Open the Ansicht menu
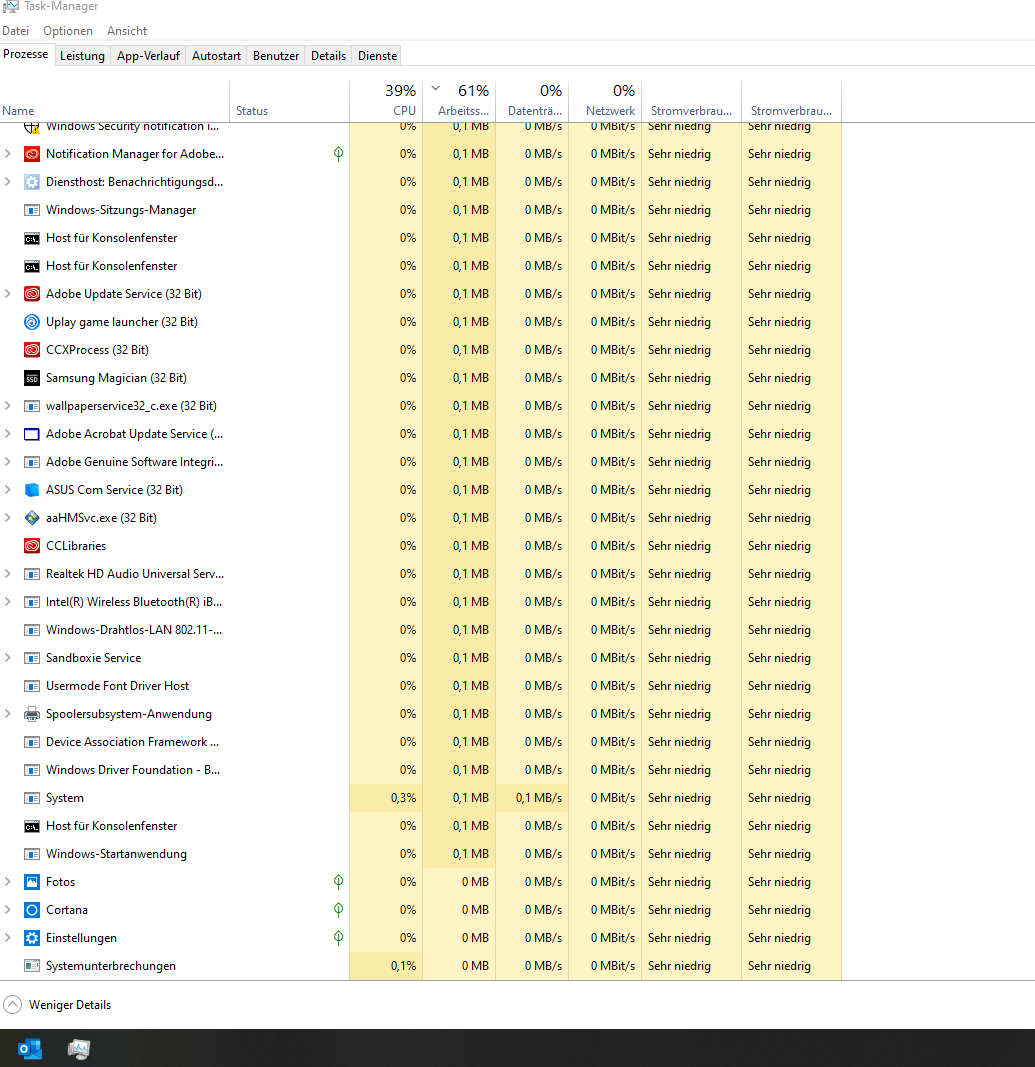The width and height of the screenshot is (1035, 1067). coord(127,31)
